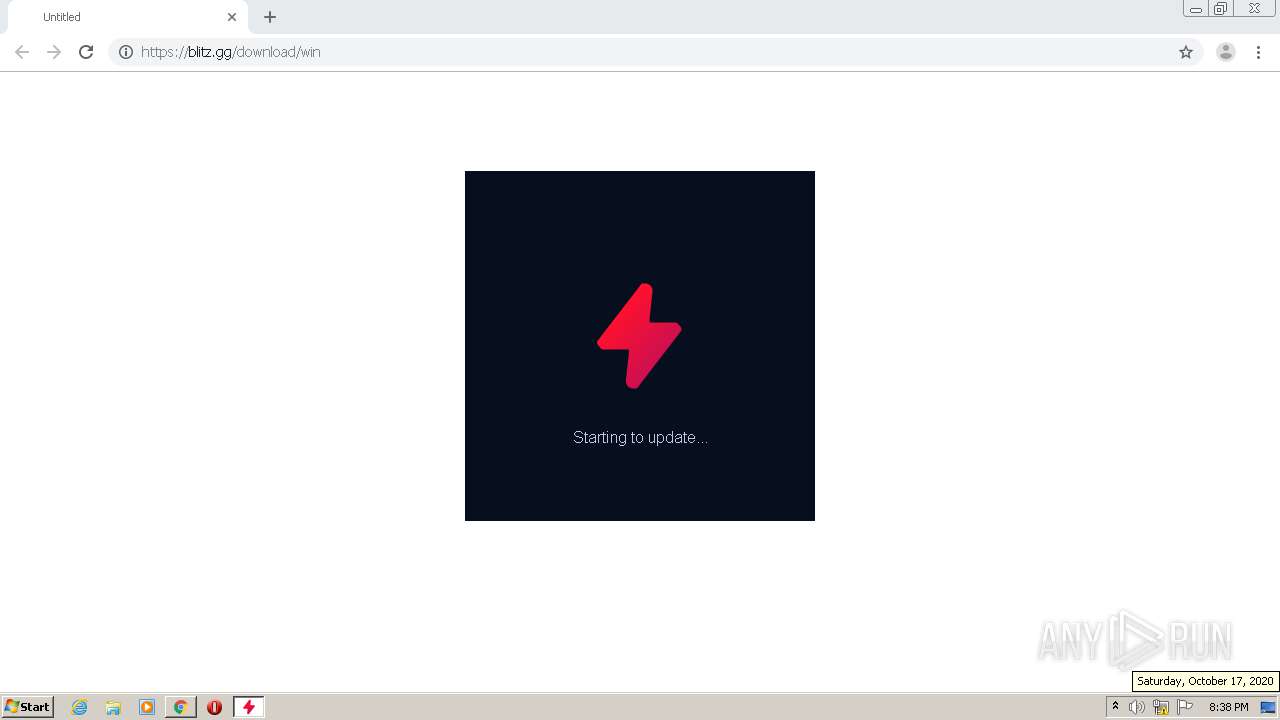Open a new tab with plus button
1280x720 pixels.
click(270, 17)
